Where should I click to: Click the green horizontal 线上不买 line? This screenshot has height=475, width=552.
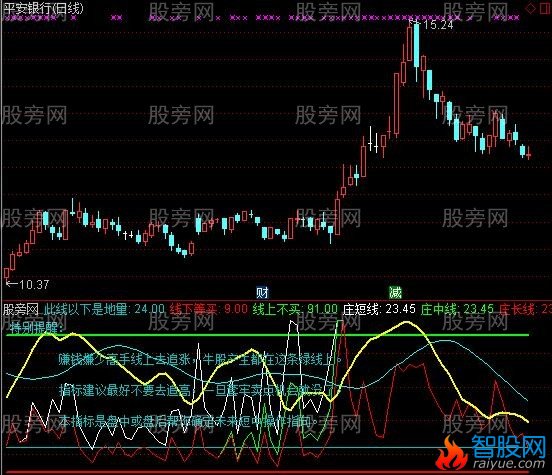268,335
